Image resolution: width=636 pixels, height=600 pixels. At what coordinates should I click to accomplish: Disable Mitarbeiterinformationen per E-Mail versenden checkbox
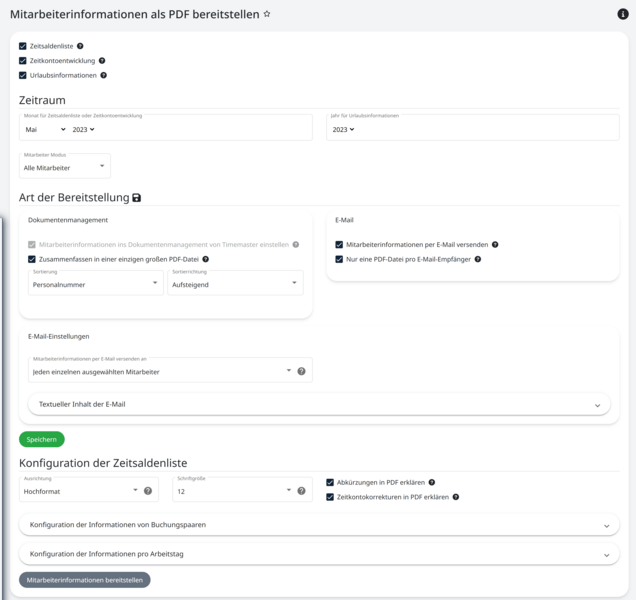click(340, 244)
